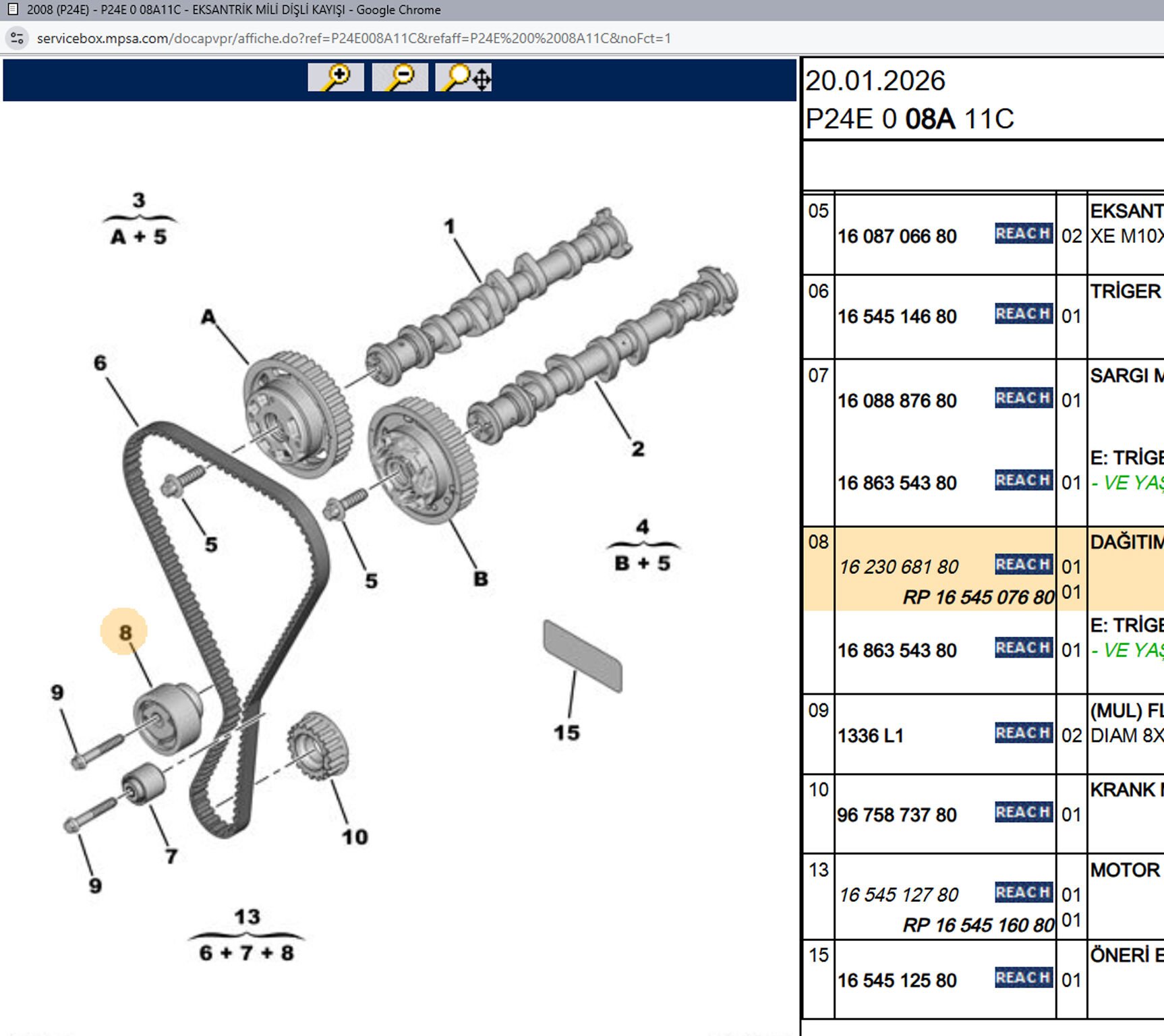1164x1036 pixels.
Task: Click callout 1 for the camshaft
Action: point(449,227)
